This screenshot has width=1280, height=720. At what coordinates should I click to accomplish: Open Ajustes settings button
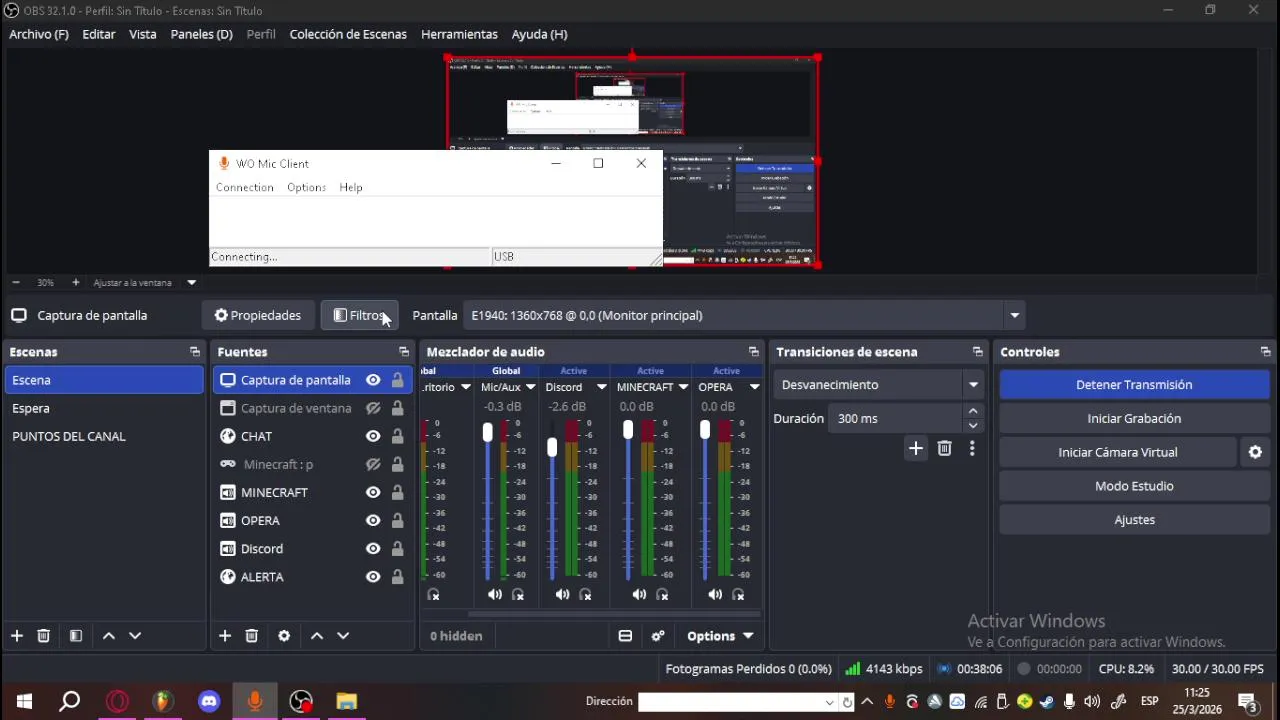(1134, 520)
